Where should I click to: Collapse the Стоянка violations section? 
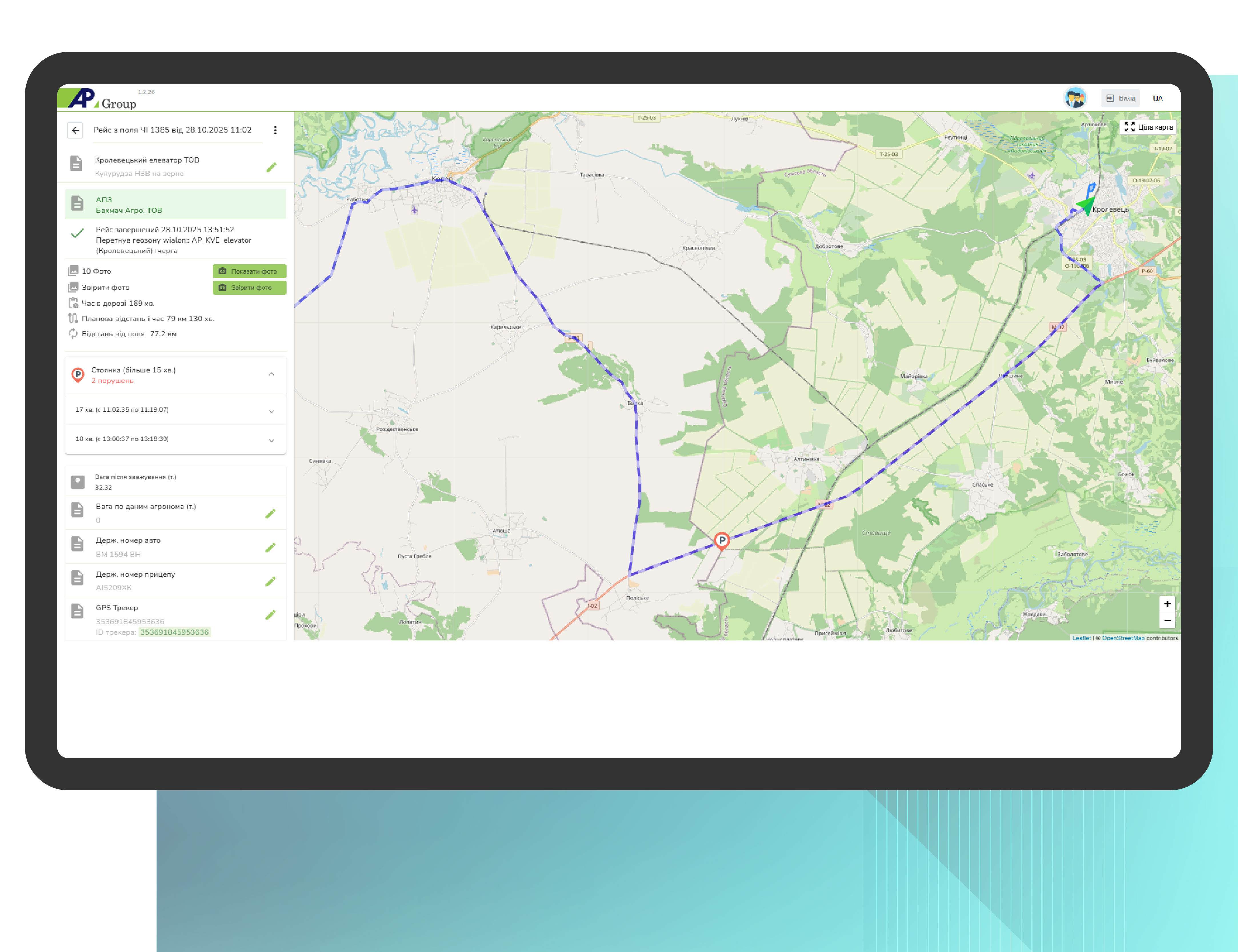click(x=271, y=374)
